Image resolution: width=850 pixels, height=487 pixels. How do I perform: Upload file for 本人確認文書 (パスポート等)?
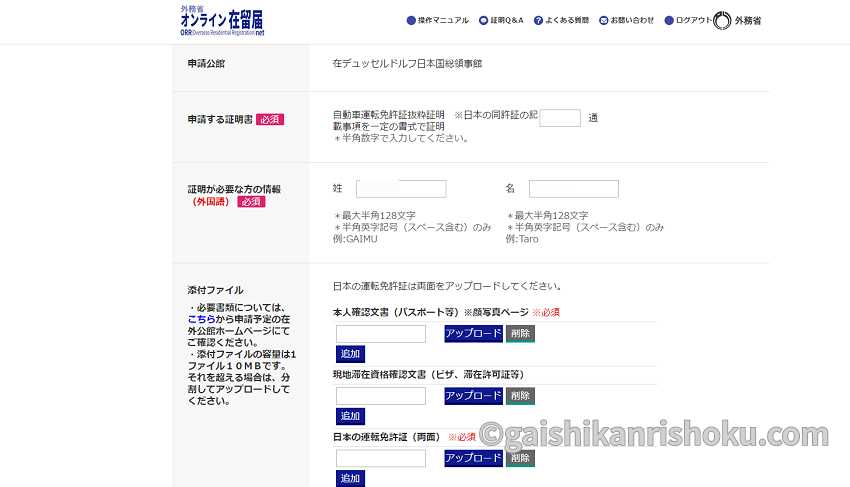coord(473,334)
